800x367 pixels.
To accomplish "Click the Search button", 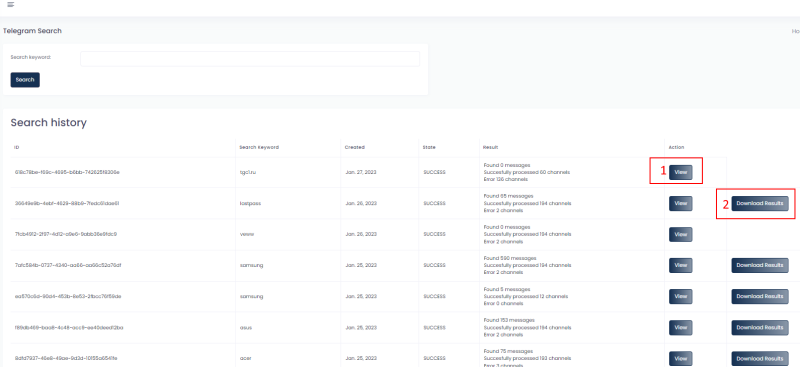I will pos(25,80).
